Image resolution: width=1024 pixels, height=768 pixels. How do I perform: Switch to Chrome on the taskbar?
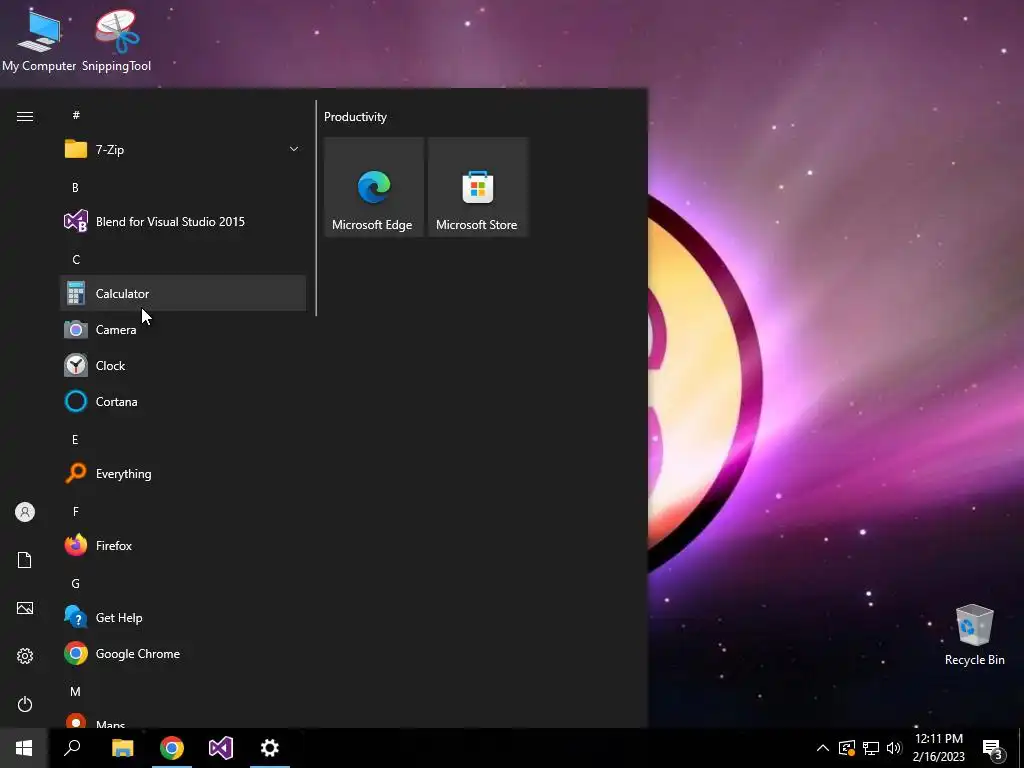[x=172, y=748]
